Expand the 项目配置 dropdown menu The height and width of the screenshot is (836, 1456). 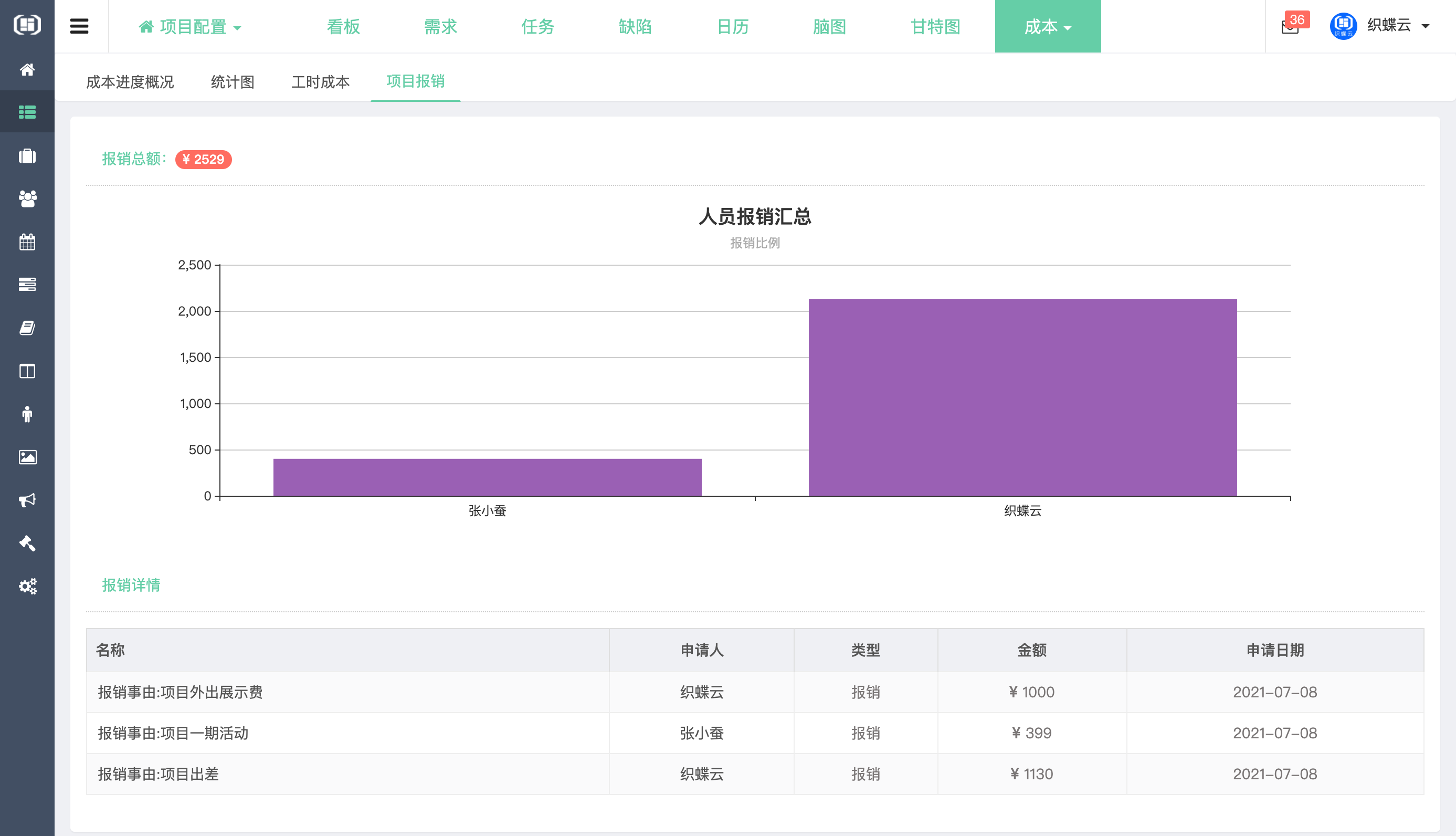[192, 26]
